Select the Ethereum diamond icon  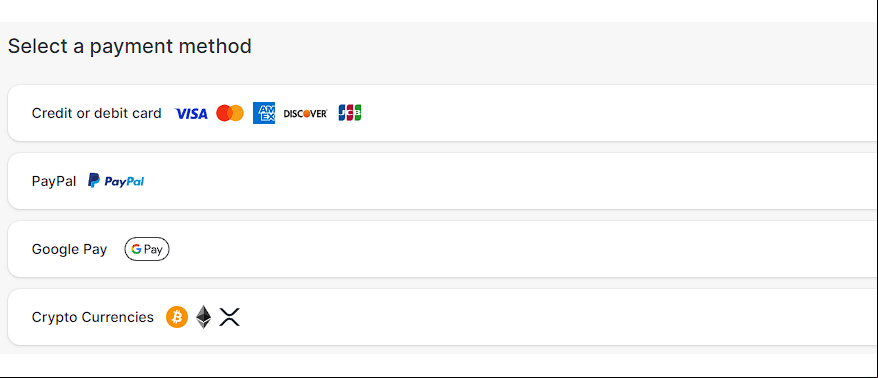[x=204, y=317]
